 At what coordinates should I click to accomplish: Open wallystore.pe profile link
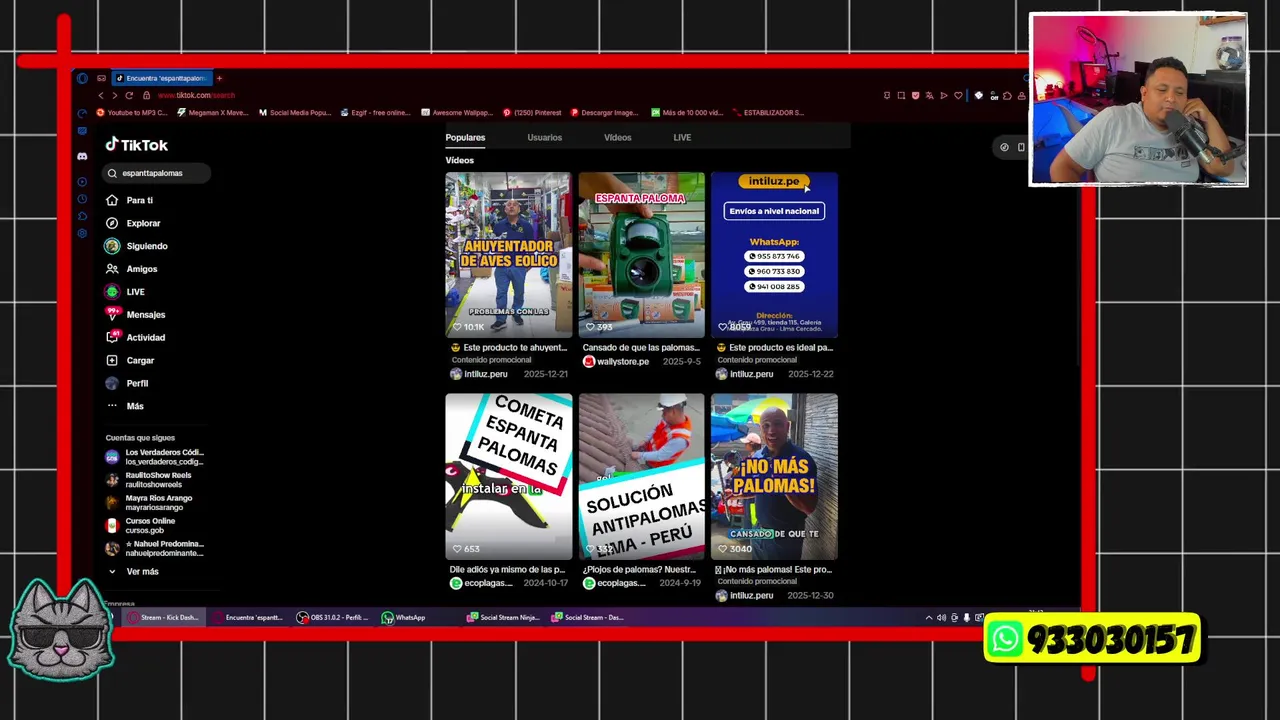[616, 361]
